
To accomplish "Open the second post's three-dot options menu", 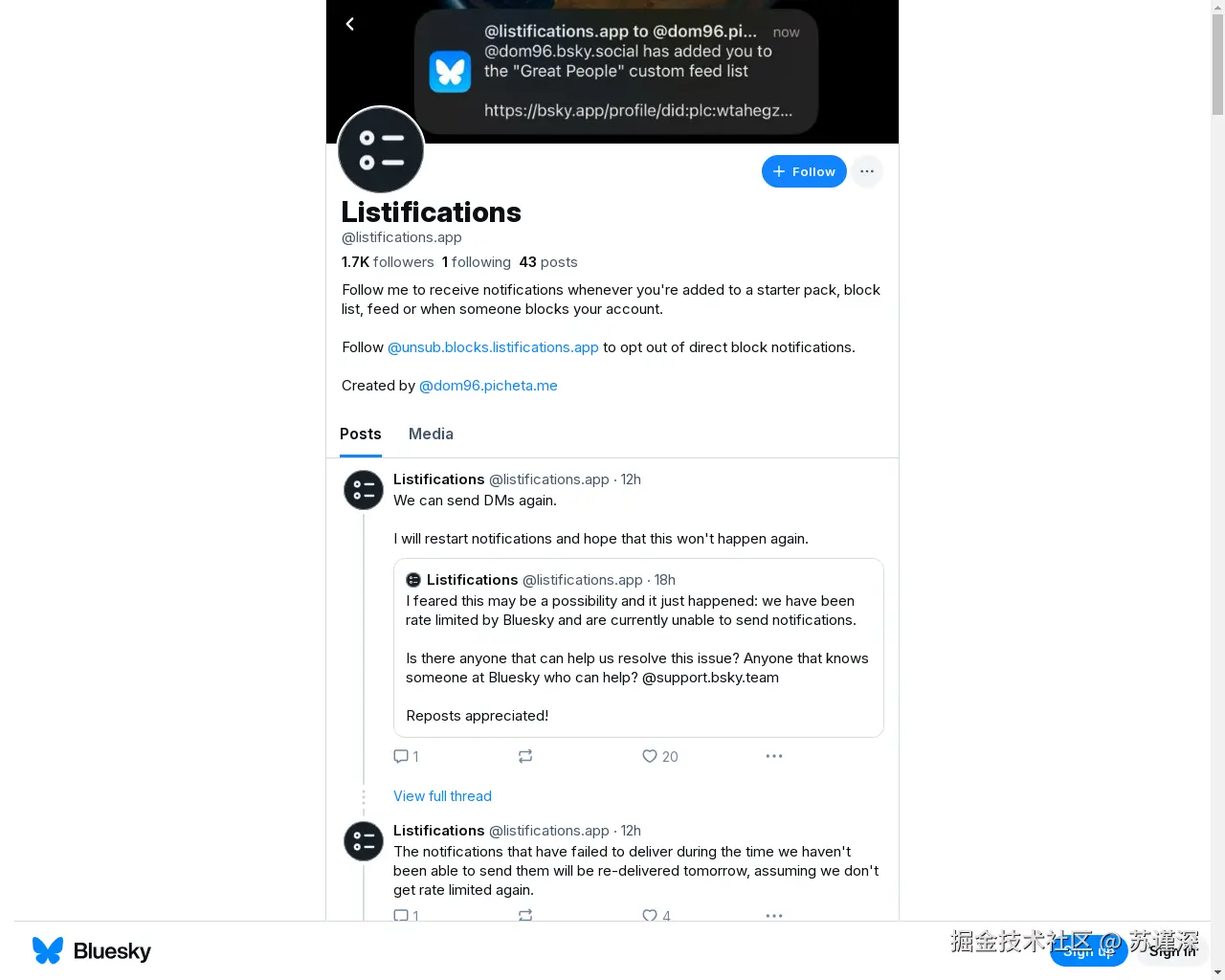I will pos(774,915).
